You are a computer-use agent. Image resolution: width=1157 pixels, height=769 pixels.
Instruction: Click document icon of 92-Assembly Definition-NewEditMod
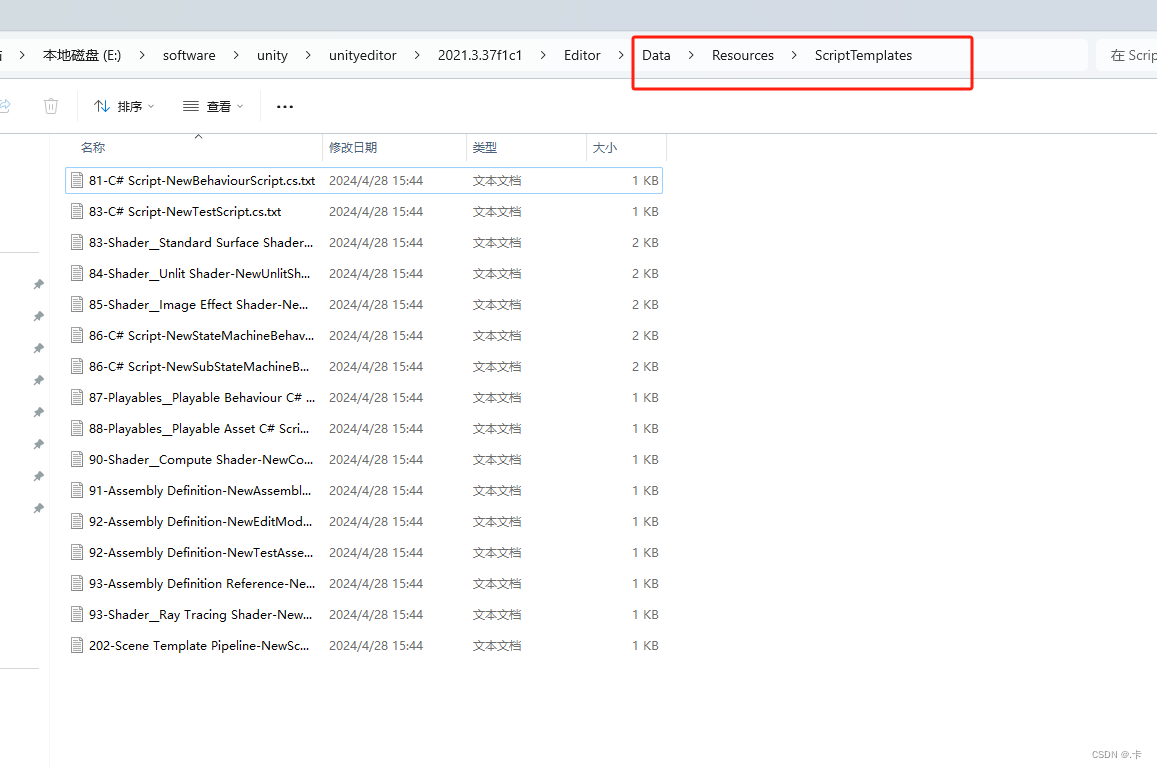pyautogui.click(x=77, y=522)
